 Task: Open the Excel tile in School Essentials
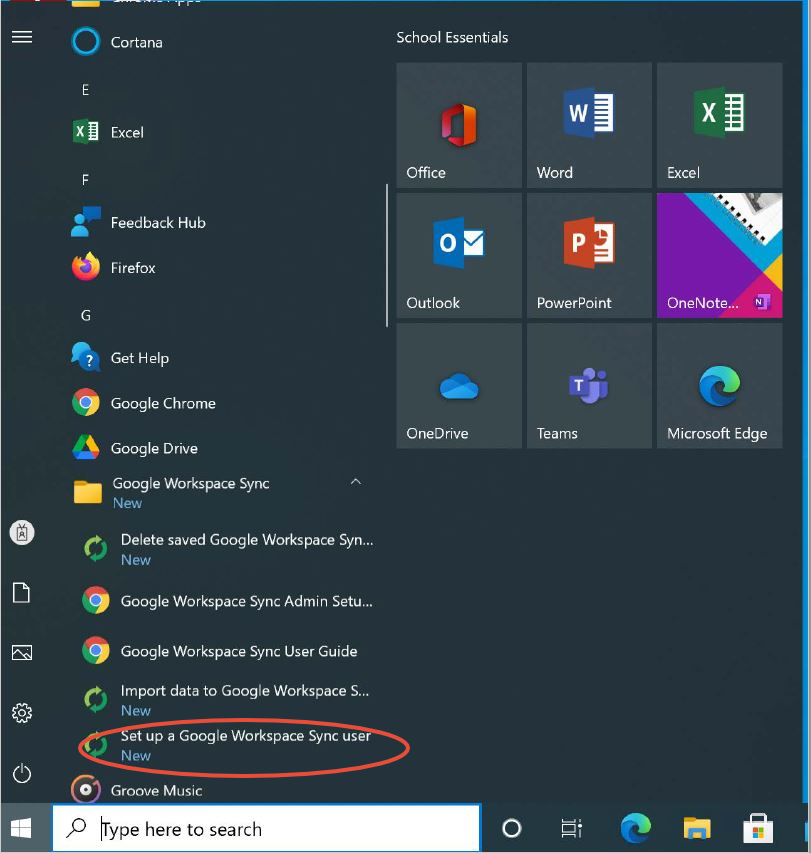pyautogui.click(x=720, y=125)
